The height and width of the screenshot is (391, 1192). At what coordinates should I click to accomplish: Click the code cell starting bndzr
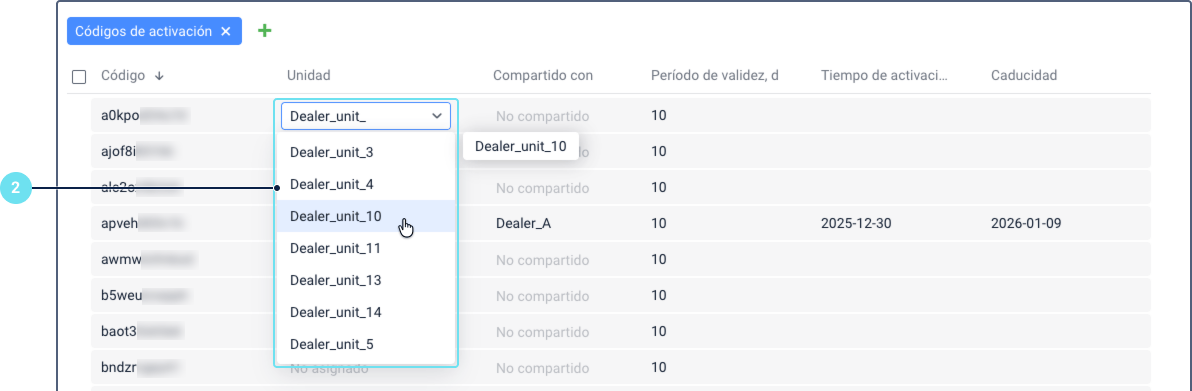[x=142, y=367]
